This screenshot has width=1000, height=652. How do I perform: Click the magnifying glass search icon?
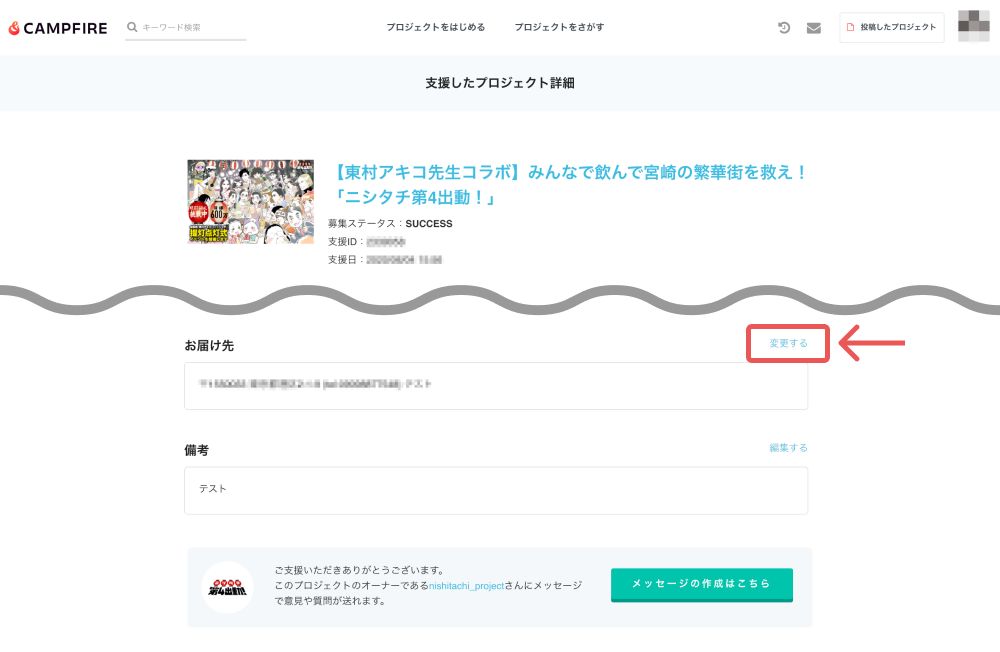click(x=132, y=27)
